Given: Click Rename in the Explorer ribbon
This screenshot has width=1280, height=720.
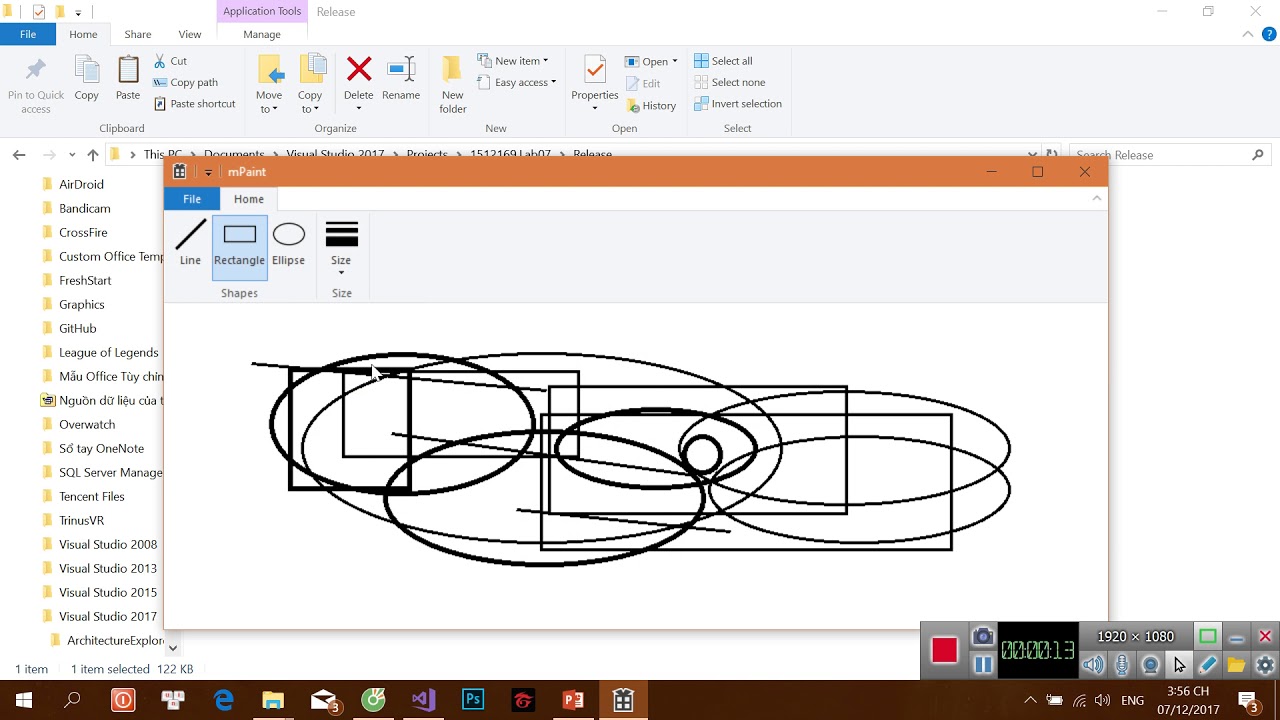Looking at the screenshot, I should [x=401, y=78].
